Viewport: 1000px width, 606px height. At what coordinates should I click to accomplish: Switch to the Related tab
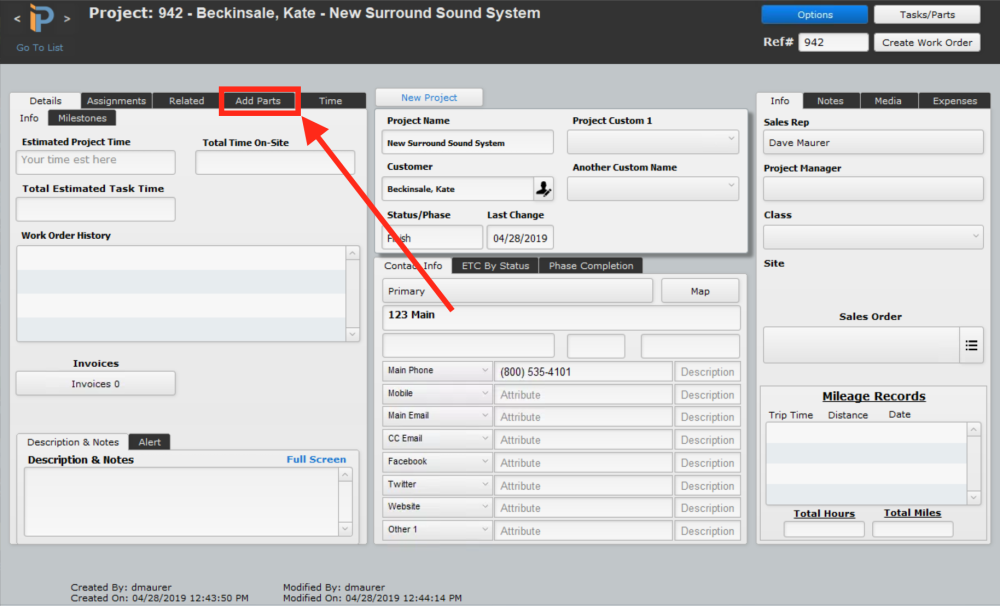coord(186,101)
